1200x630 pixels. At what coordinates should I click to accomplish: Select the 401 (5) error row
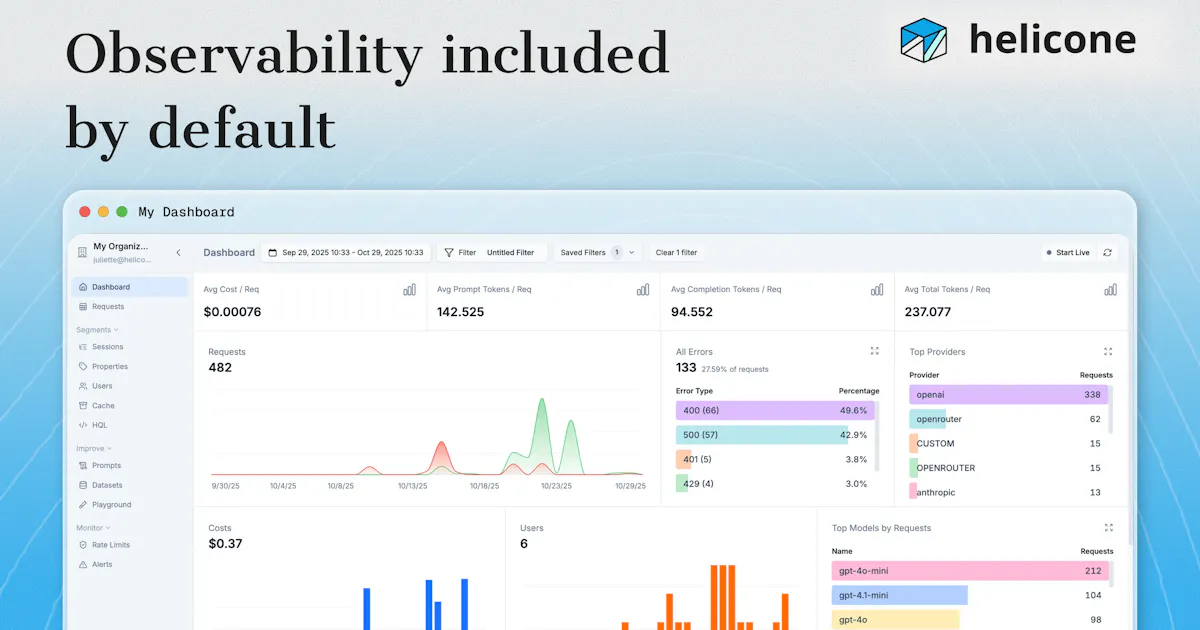775,459
